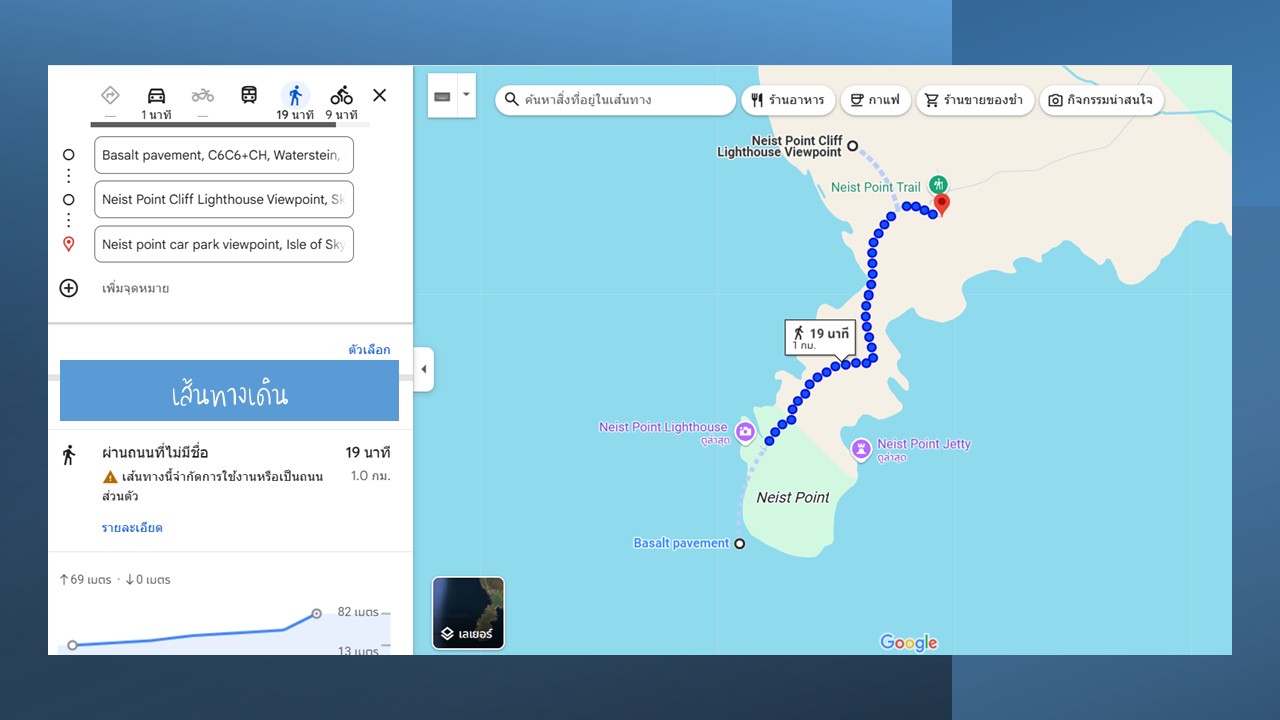Click the 19 นาที walking time callout

click(x=819, y=338)
